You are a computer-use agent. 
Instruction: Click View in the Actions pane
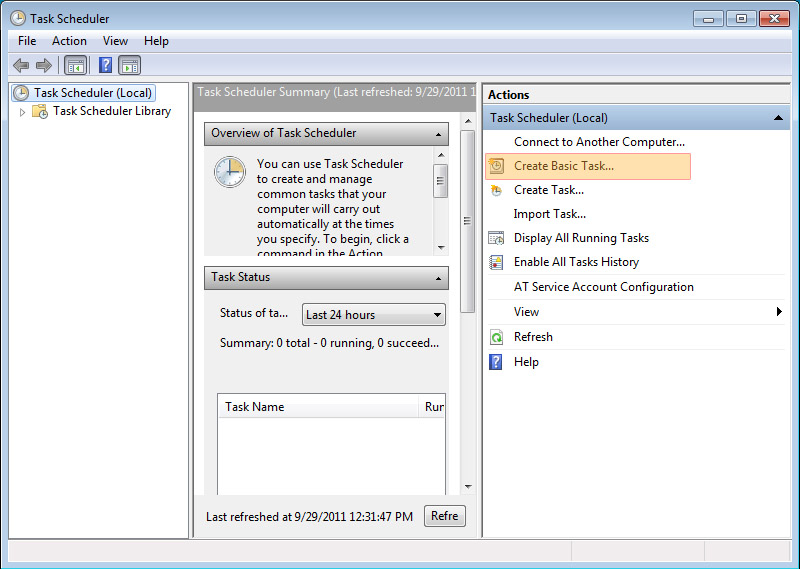(x=526, y=312)
